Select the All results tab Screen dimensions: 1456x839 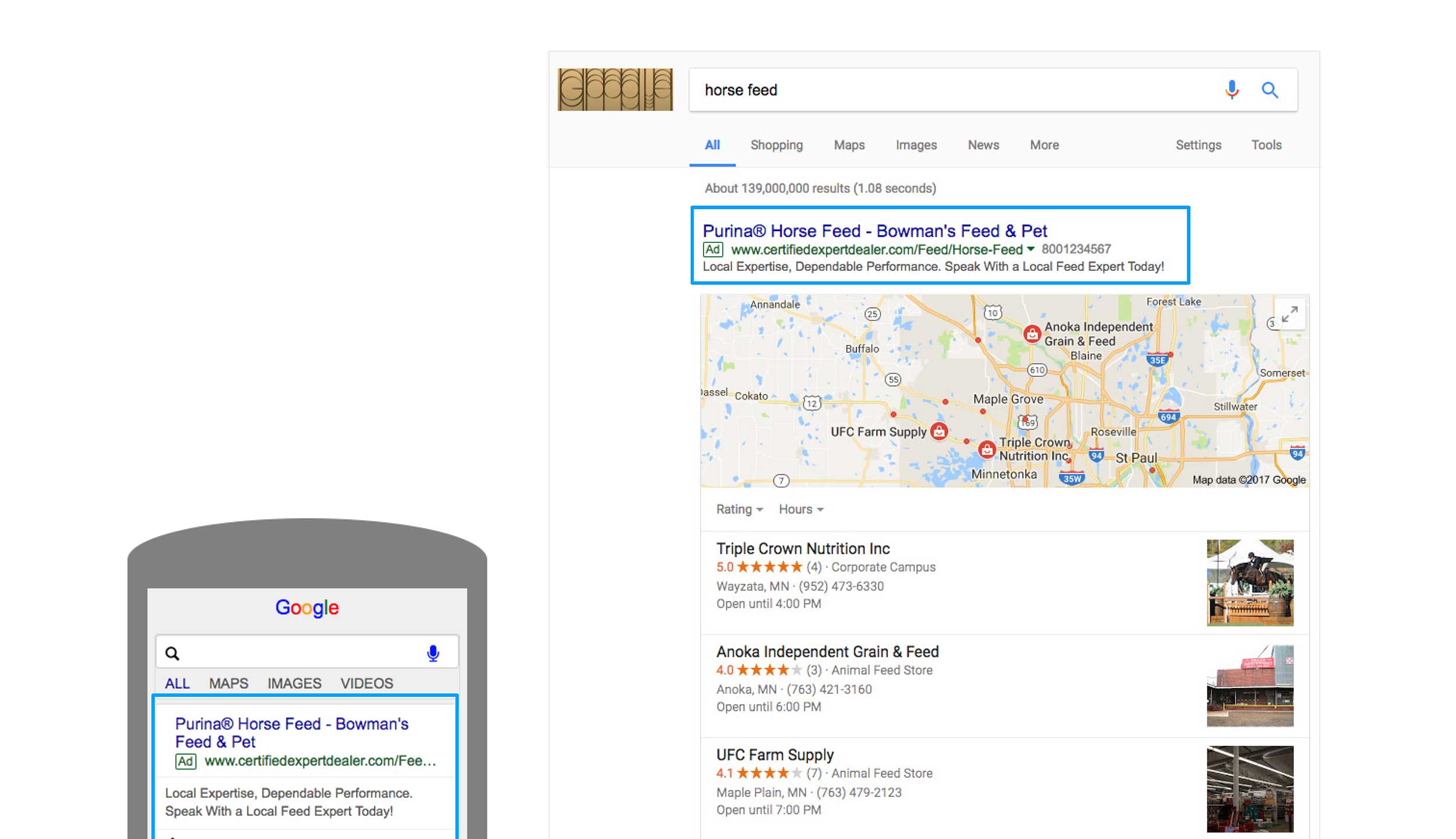click(x=712, y=144)
